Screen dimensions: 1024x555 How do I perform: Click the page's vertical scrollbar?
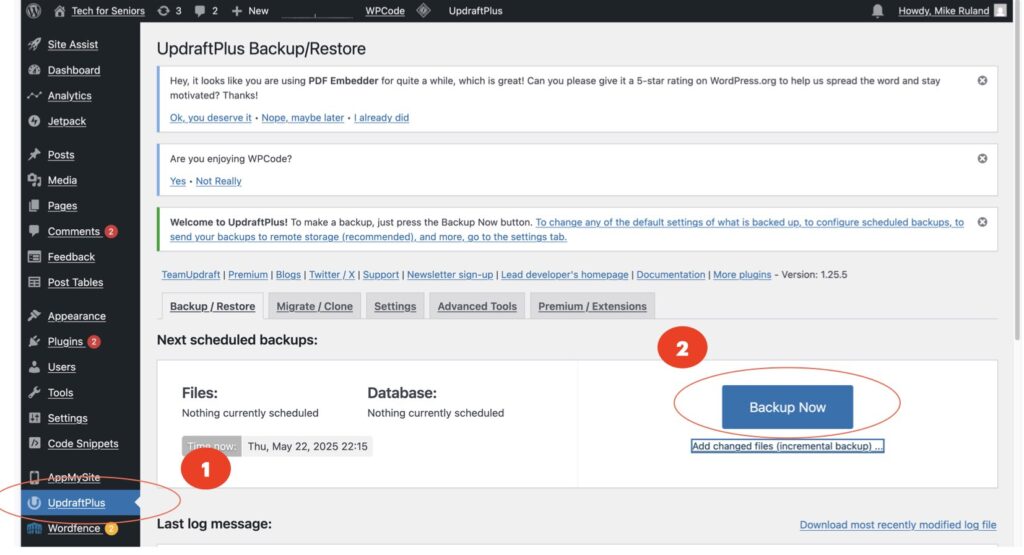click(x=1018, y=200)
